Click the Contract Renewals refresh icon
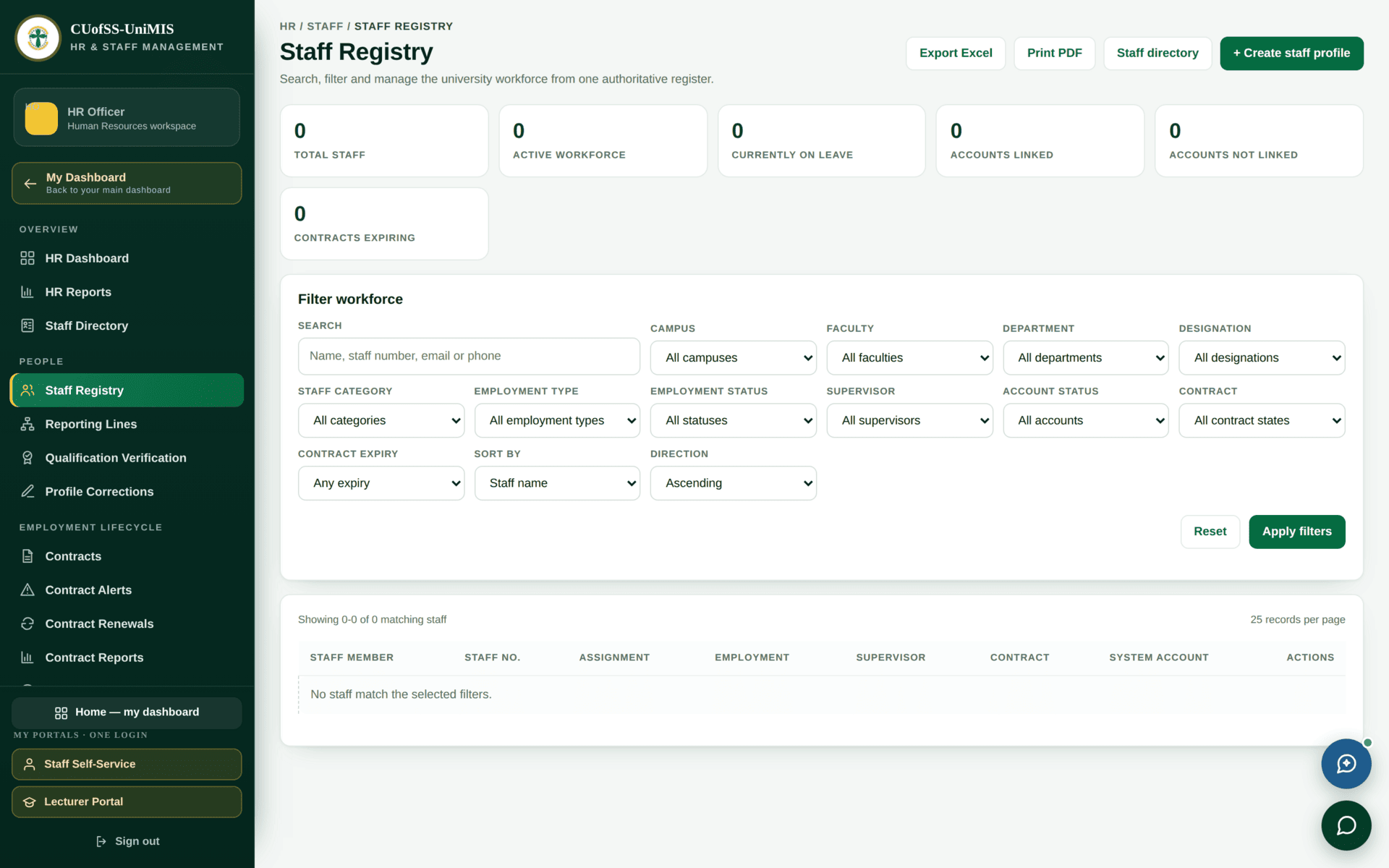This screenshot has width=1389, height=868. [x=27, y=624]
